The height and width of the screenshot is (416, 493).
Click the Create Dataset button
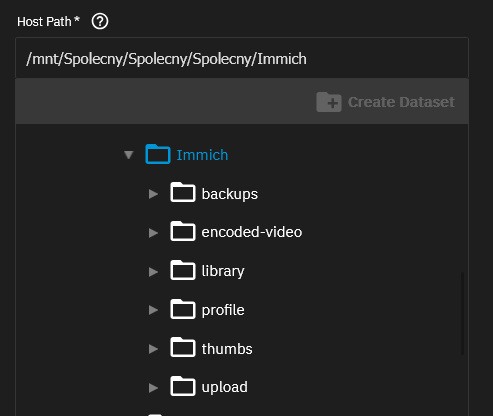[x=385, y=102]
